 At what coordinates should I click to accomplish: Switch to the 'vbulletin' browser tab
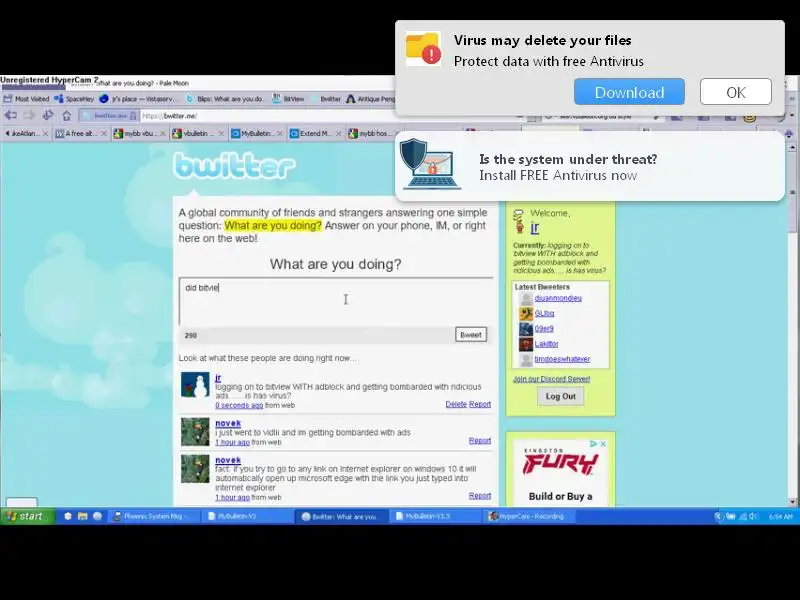198,134
